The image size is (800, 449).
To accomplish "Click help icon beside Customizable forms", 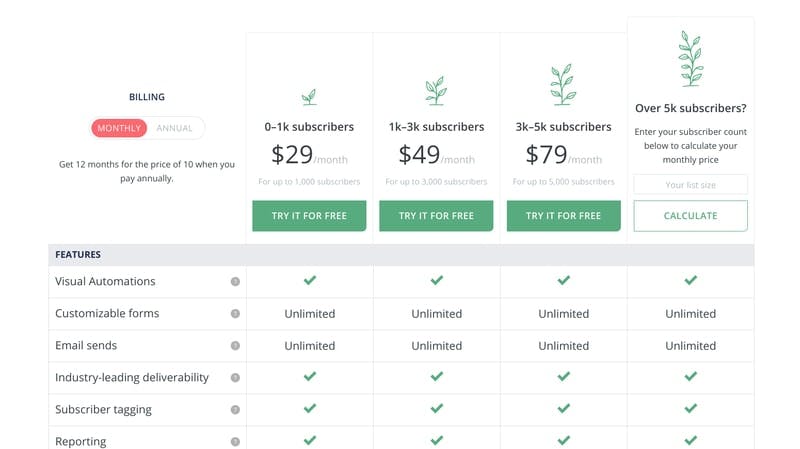I will pyautogui.click(x=235, y=314).
